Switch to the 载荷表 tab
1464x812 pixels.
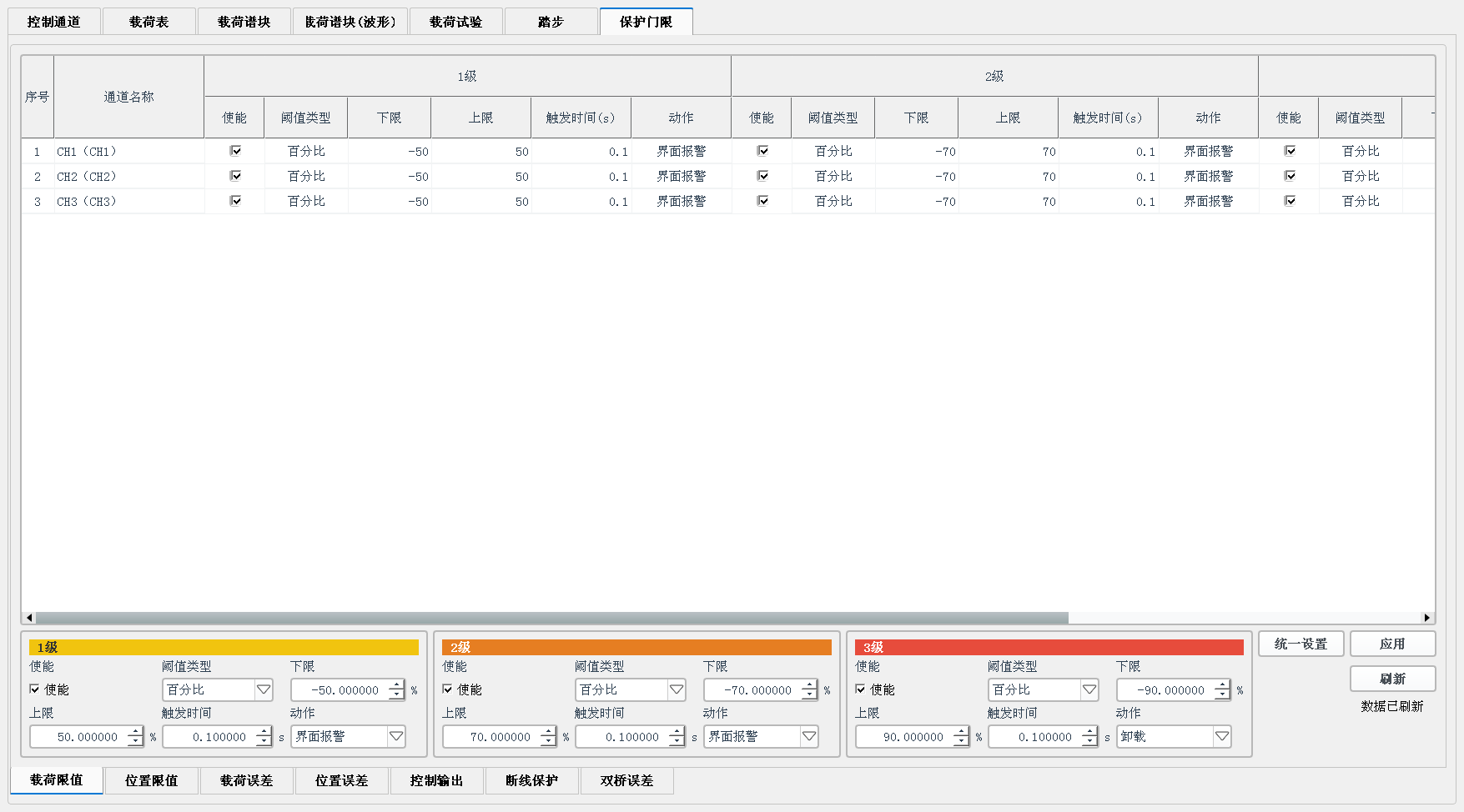click(x=149, y=22)
